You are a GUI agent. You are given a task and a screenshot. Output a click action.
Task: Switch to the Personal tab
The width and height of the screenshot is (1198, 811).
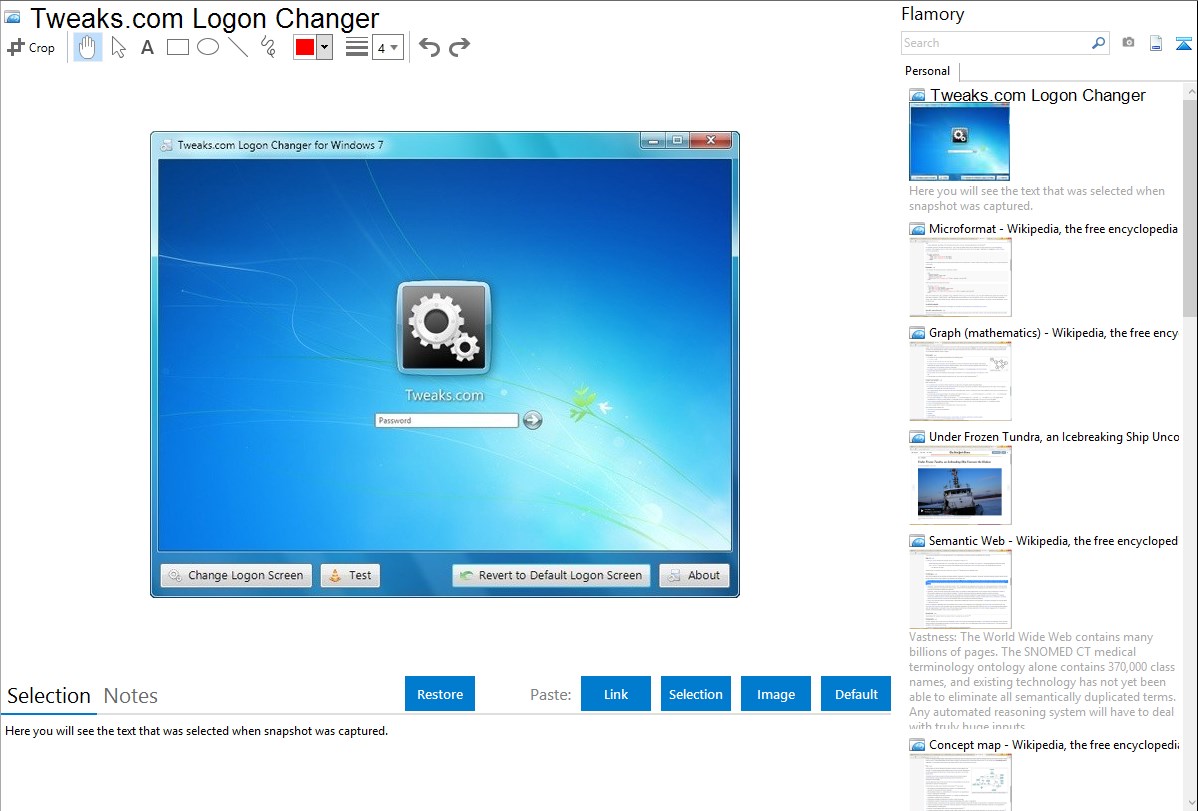pos(928,70)
